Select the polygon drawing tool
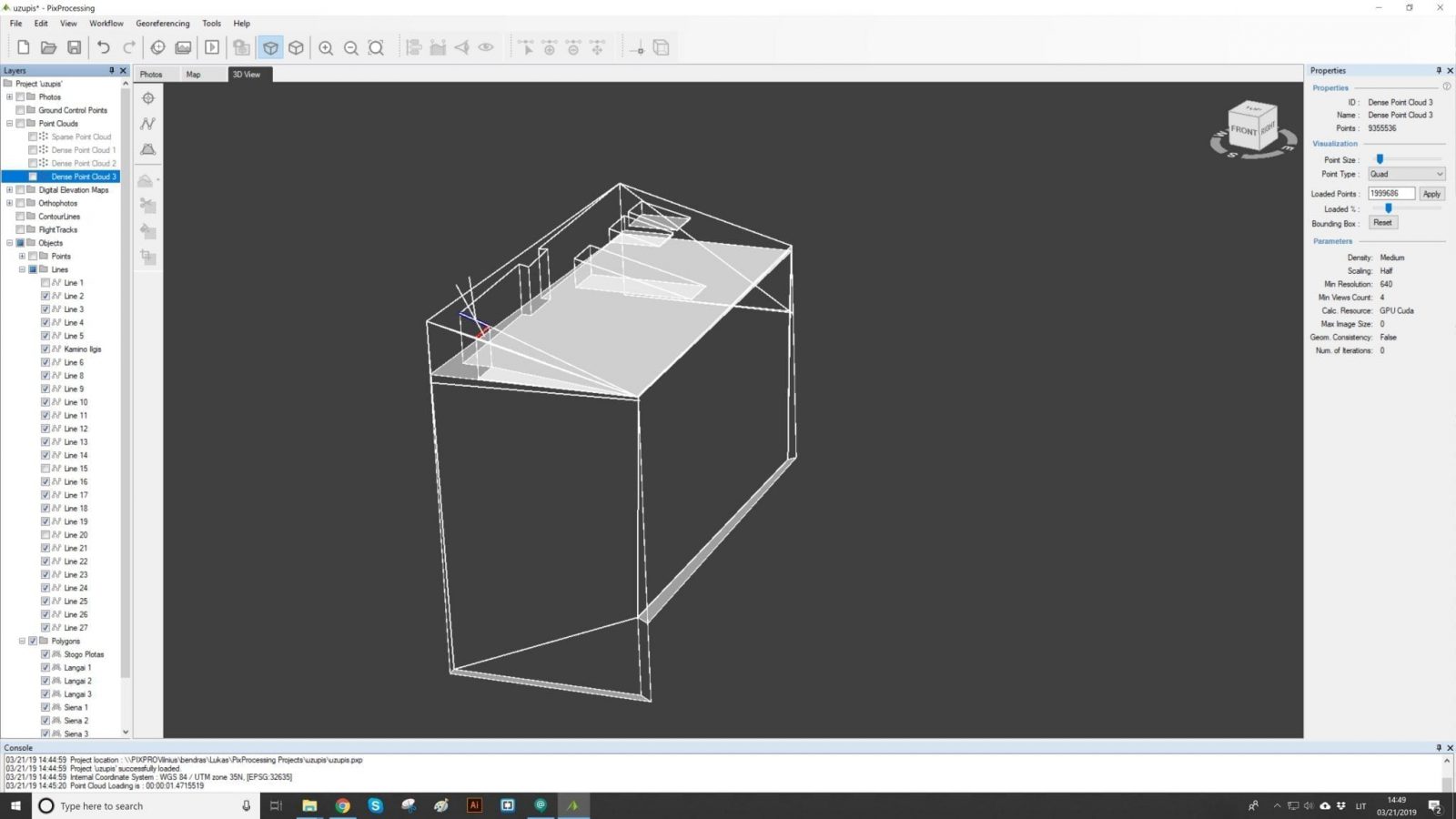The width and height of the screenshot is (1456, 819). [147, 149]
